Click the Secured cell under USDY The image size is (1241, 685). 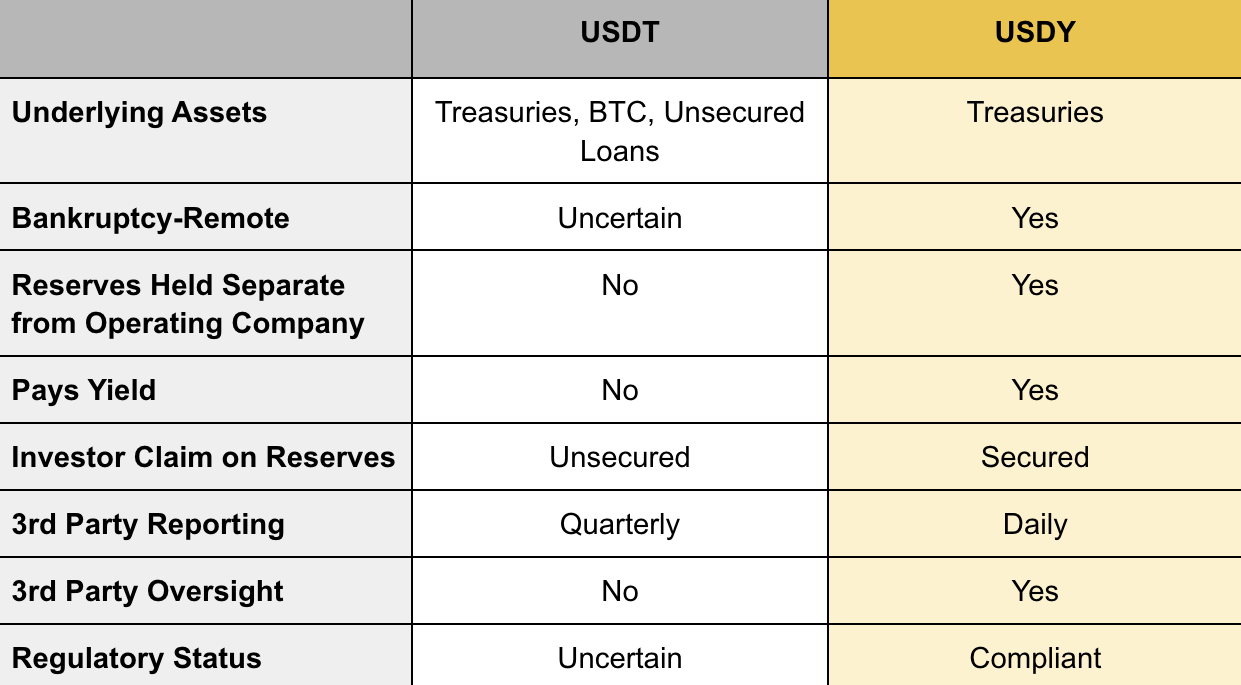tap(1034, 457)
